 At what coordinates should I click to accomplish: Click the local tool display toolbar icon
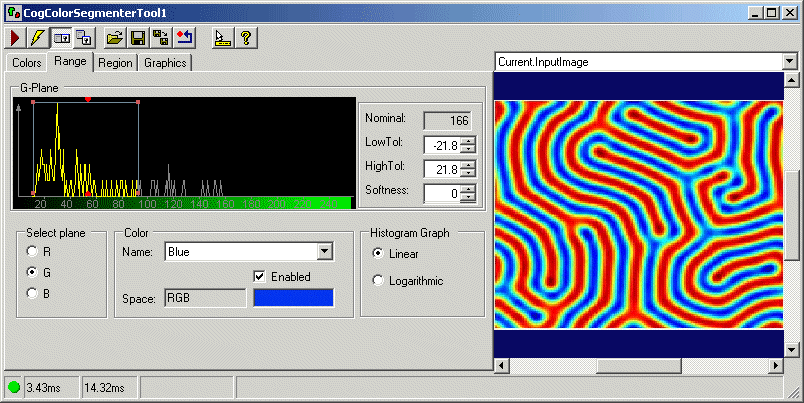61,38
